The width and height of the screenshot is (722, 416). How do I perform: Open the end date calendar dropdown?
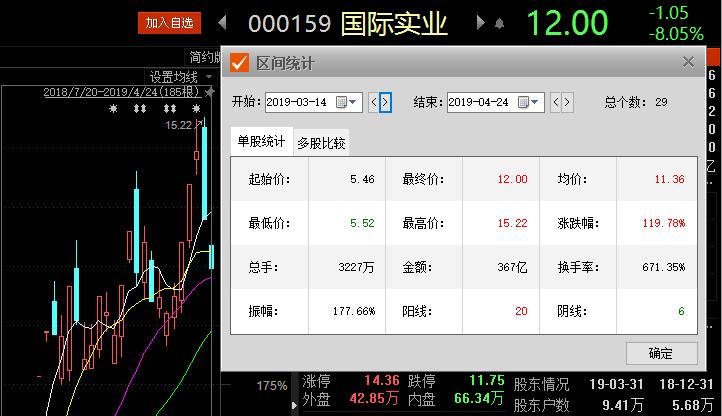pyautogui.click(x=529, y=102)
